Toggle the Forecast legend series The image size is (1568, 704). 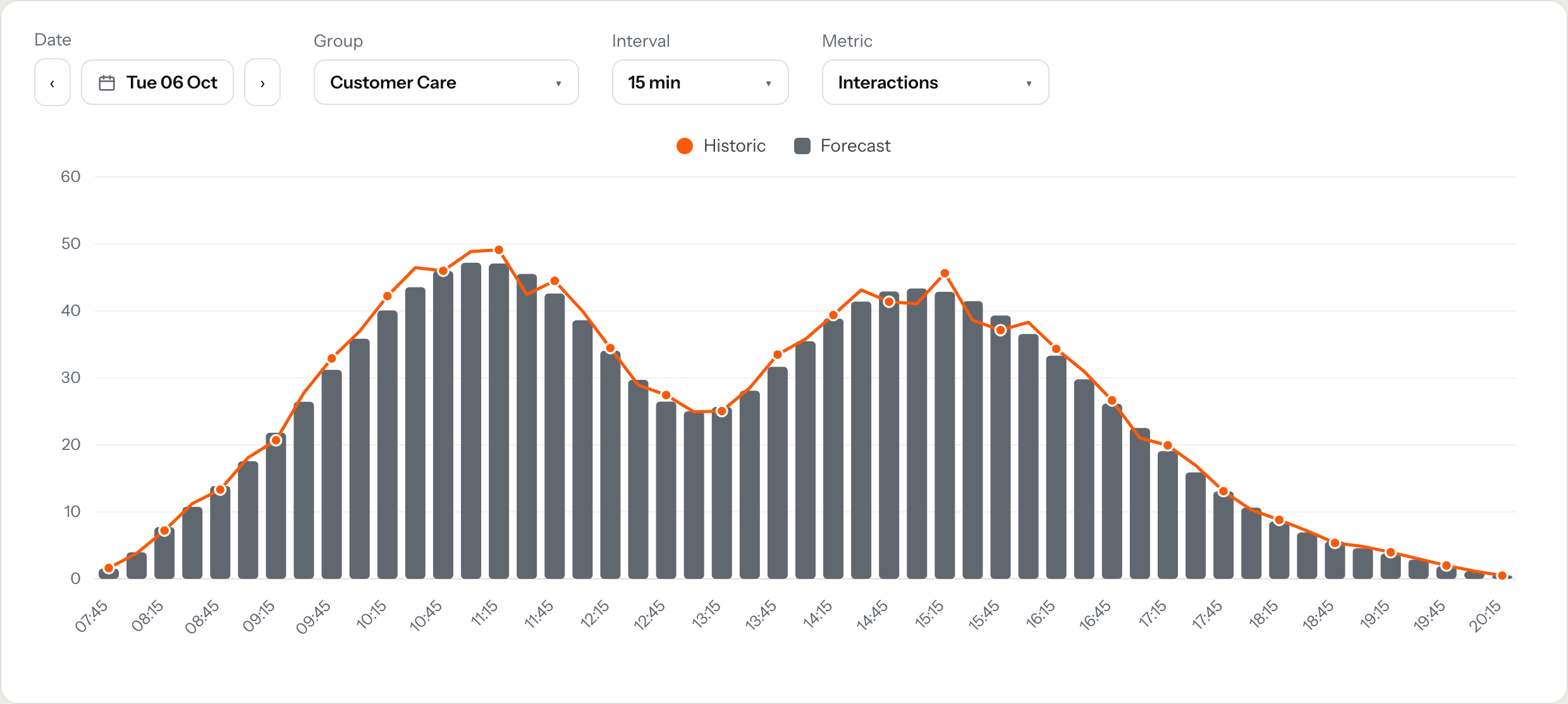click(x=842, y=146)
